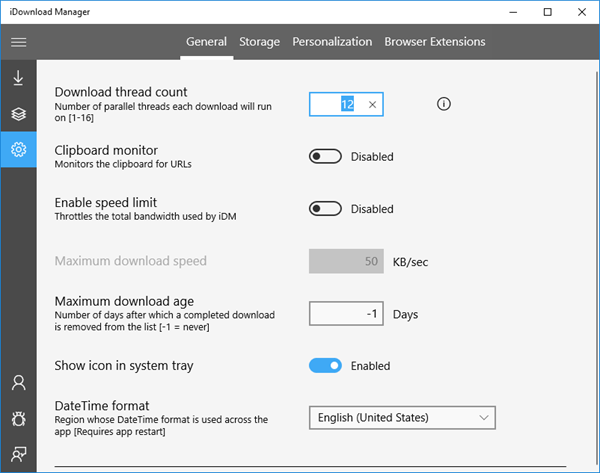This screenshot has height=473, width=600.
Task: Expand the DateTime format dropdown
Action: point(402,417)
